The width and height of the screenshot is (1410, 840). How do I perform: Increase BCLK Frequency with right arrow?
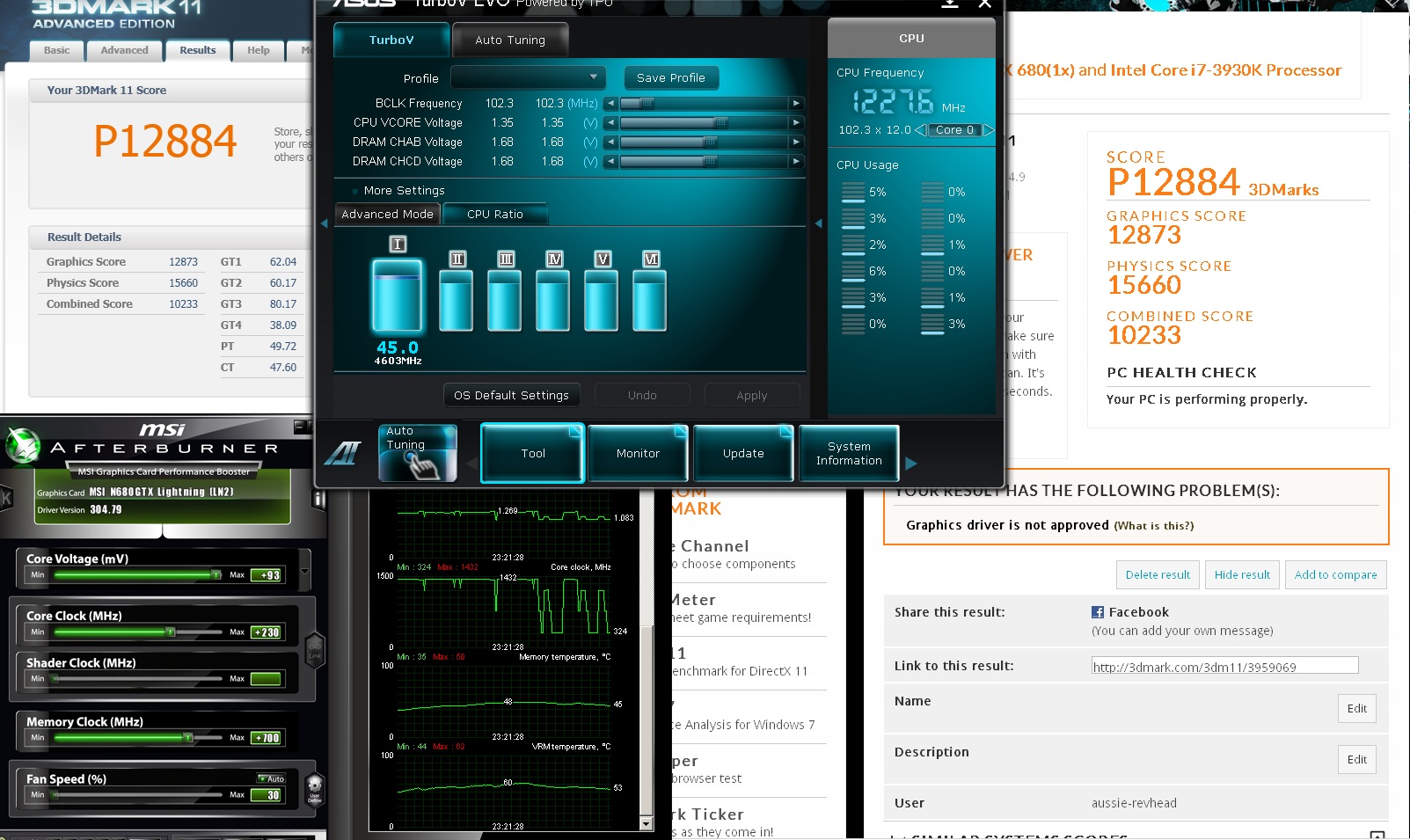[796, 103]
